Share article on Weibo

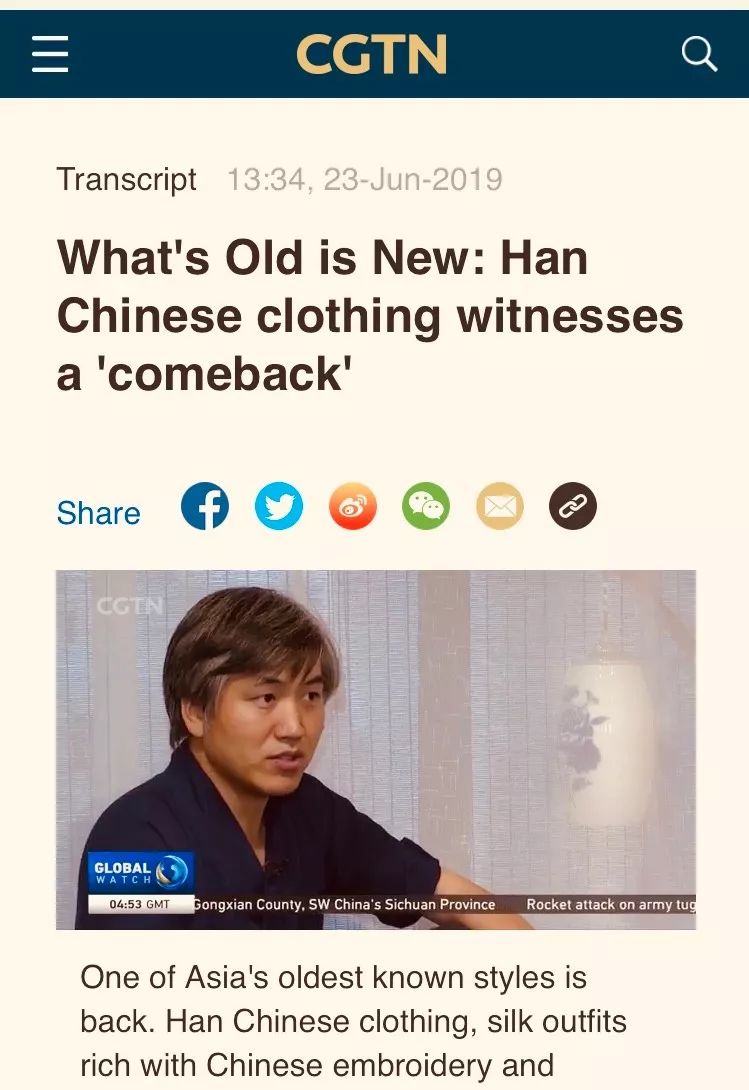click(353, 505)
